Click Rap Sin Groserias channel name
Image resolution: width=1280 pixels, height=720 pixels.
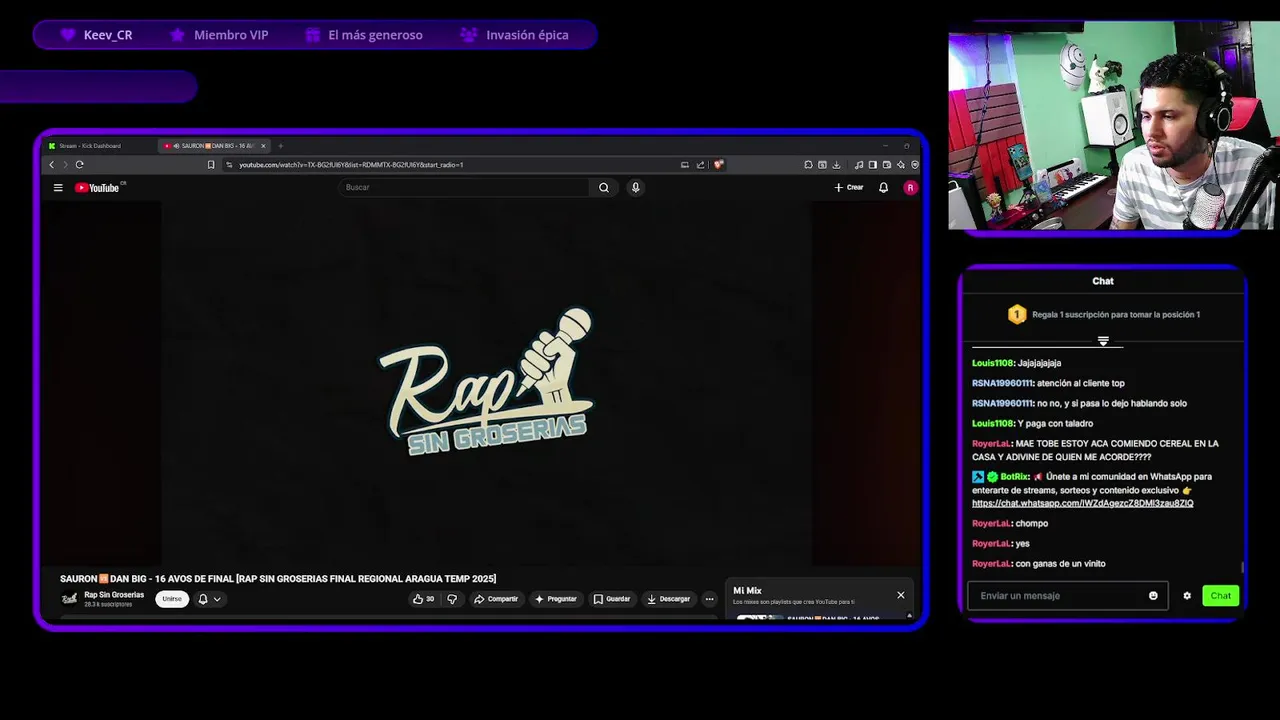pyautogui.click(x=114, y=595)
